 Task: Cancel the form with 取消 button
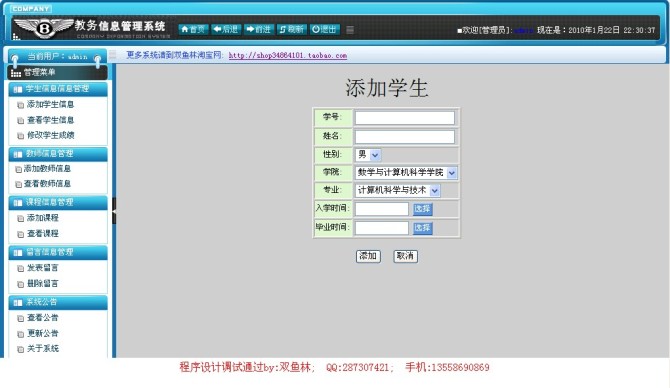[x=405, y=256]
